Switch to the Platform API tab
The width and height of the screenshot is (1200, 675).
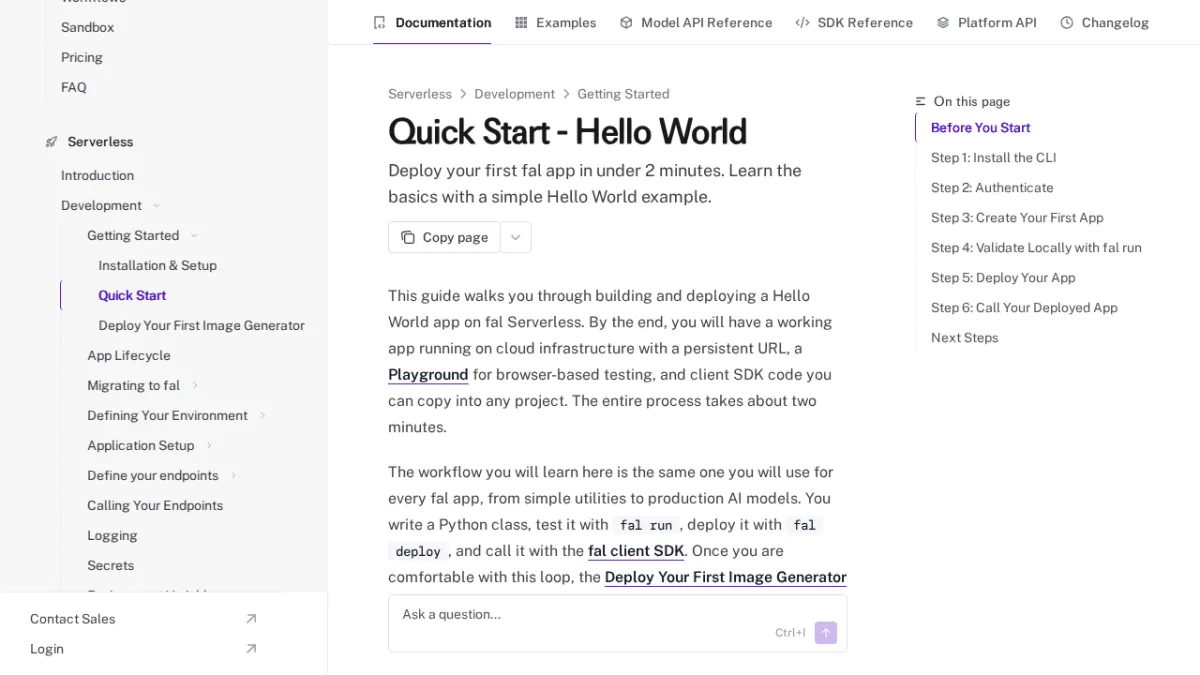[987, 22]
